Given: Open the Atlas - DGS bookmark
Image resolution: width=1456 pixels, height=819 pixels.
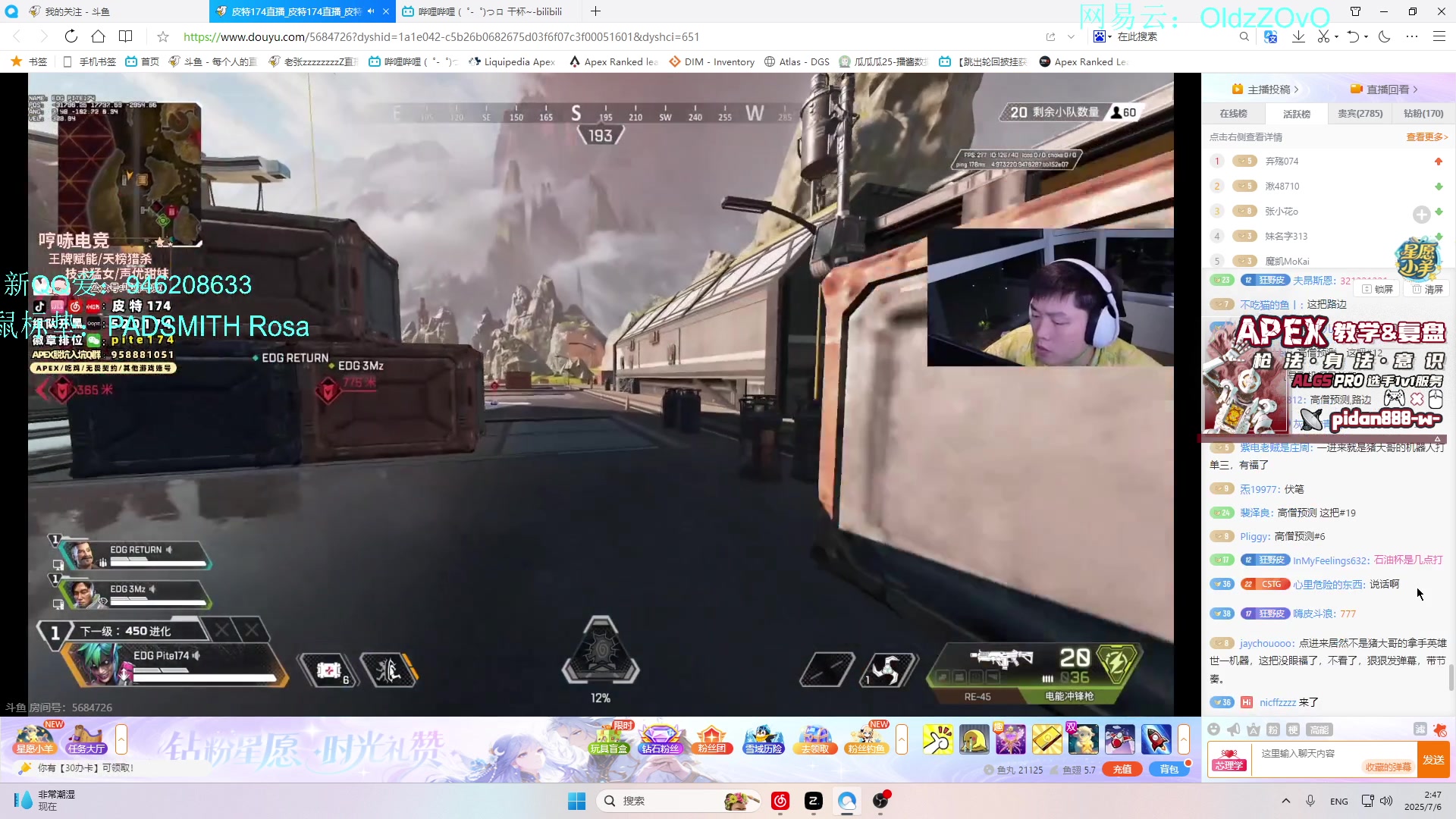Looking at the screenshot, I should (x=796, y=62).
